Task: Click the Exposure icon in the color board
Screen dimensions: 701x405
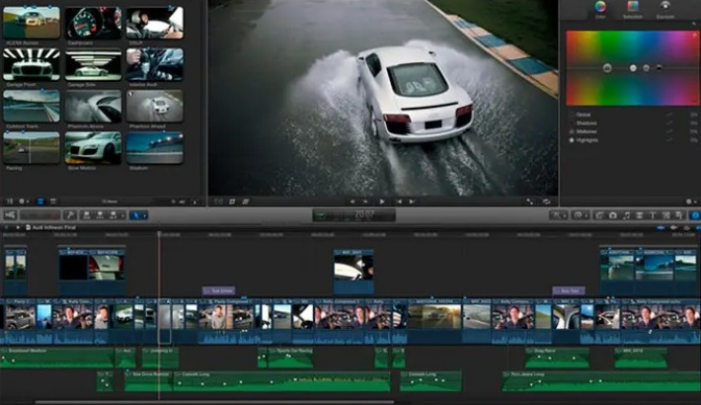Action: pos(666,8)
